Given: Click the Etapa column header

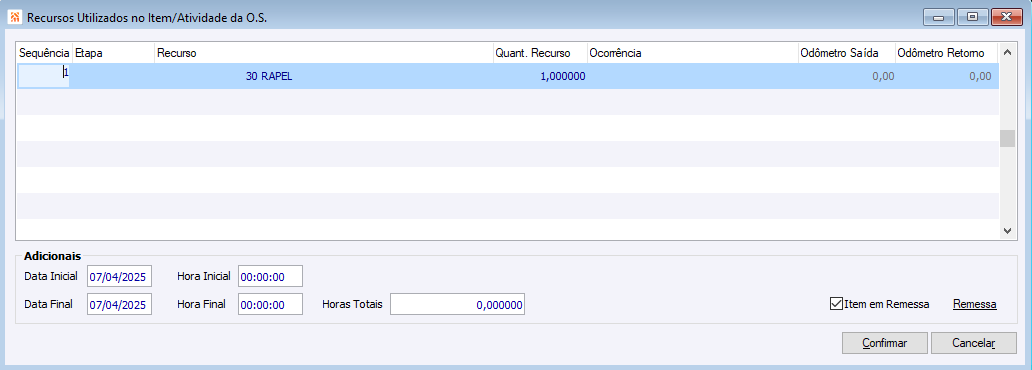Looking at the screenshot, I should point(113,53).
